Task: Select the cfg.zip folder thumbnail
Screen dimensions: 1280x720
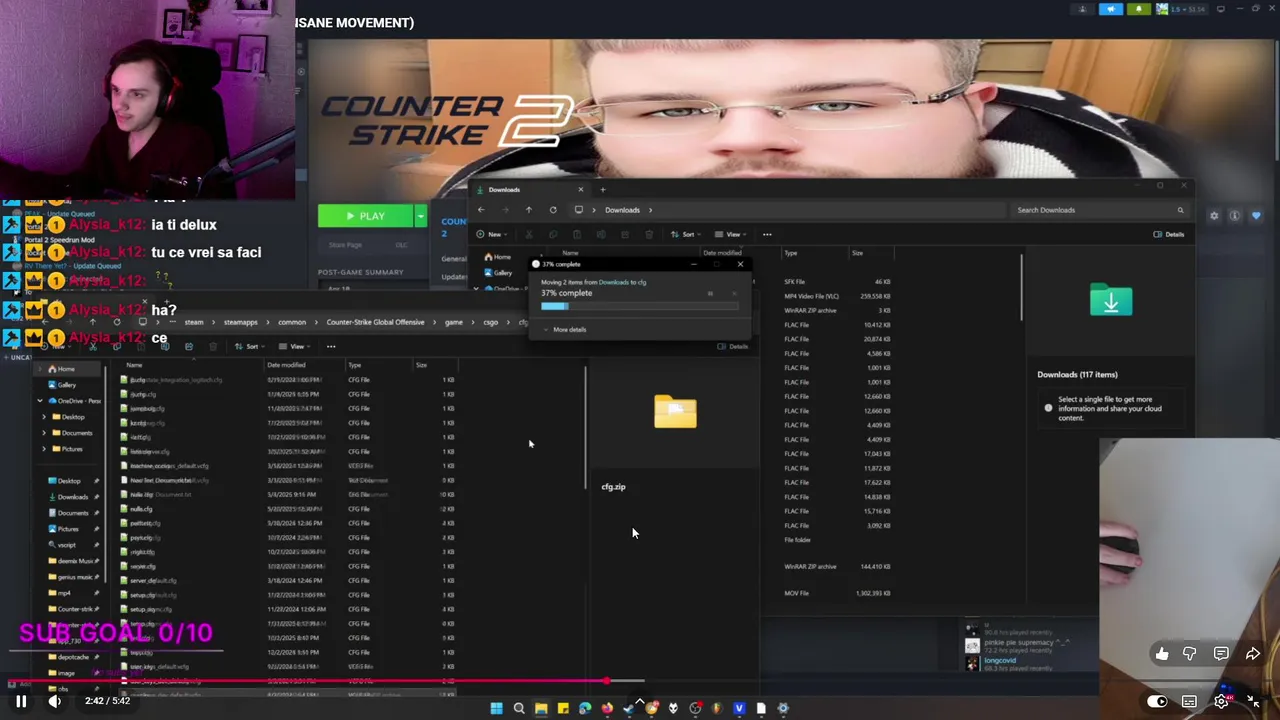Action: (675, 411)
